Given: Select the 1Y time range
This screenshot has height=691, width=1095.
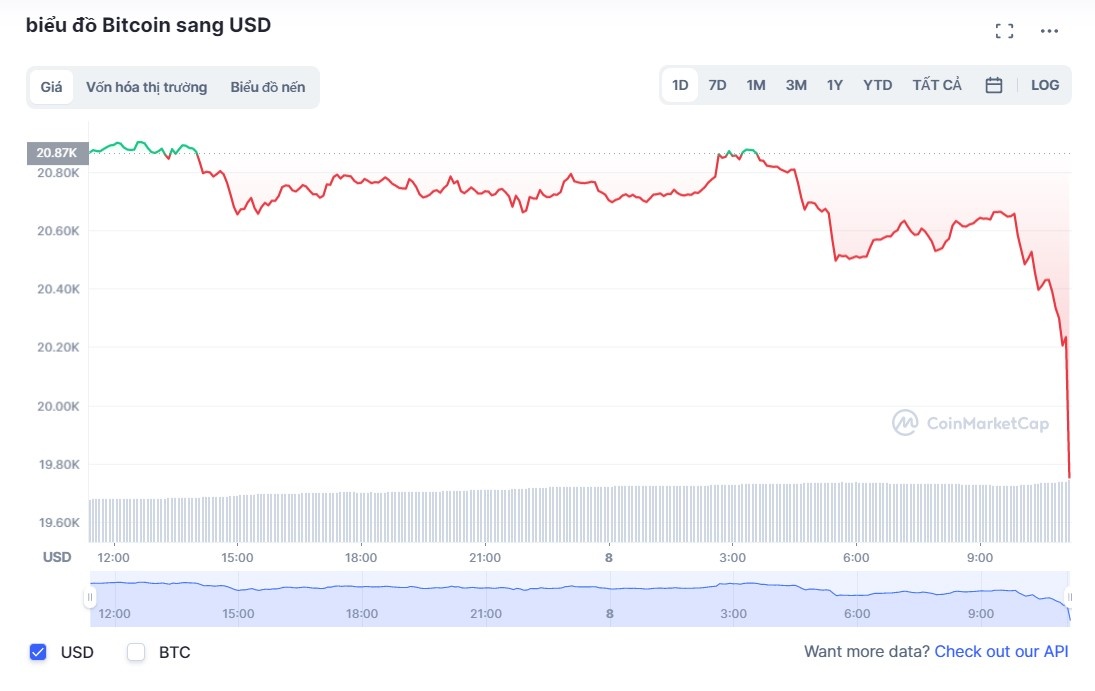Looking at the screenshot, I should (834, 85).
